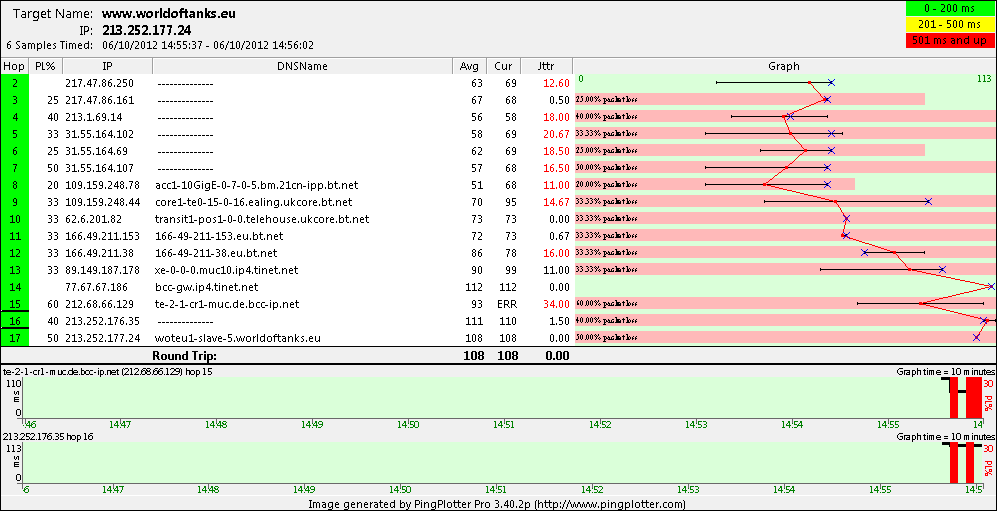Image resolution: width=997 pixels, height=511 pixels.
Task: Click te-2-1-cr1-muc.de.bcc-ip.net in hop 15 row
Action: (x=227, y=304)
